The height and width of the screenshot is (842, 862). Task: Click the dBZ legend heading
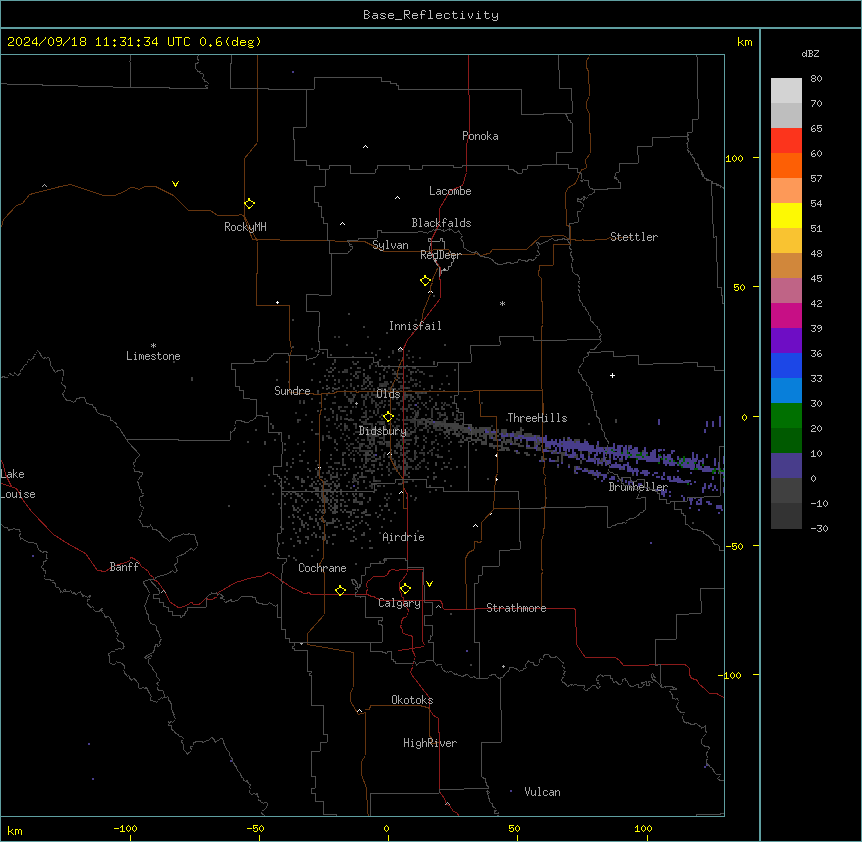(810, 54)
